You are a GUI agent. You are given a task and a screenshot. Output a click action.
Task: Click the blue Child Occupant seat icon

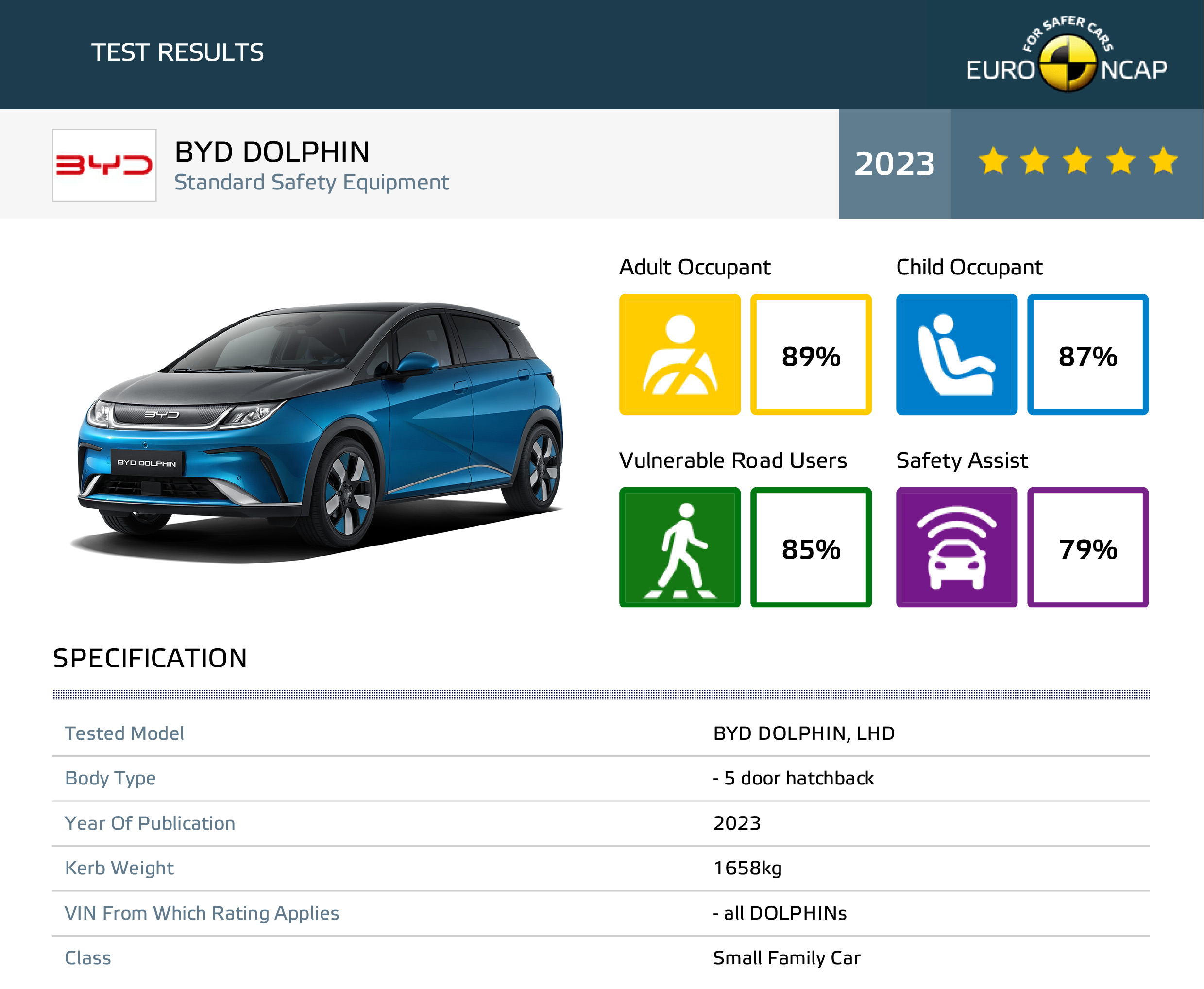coord(956,355)
